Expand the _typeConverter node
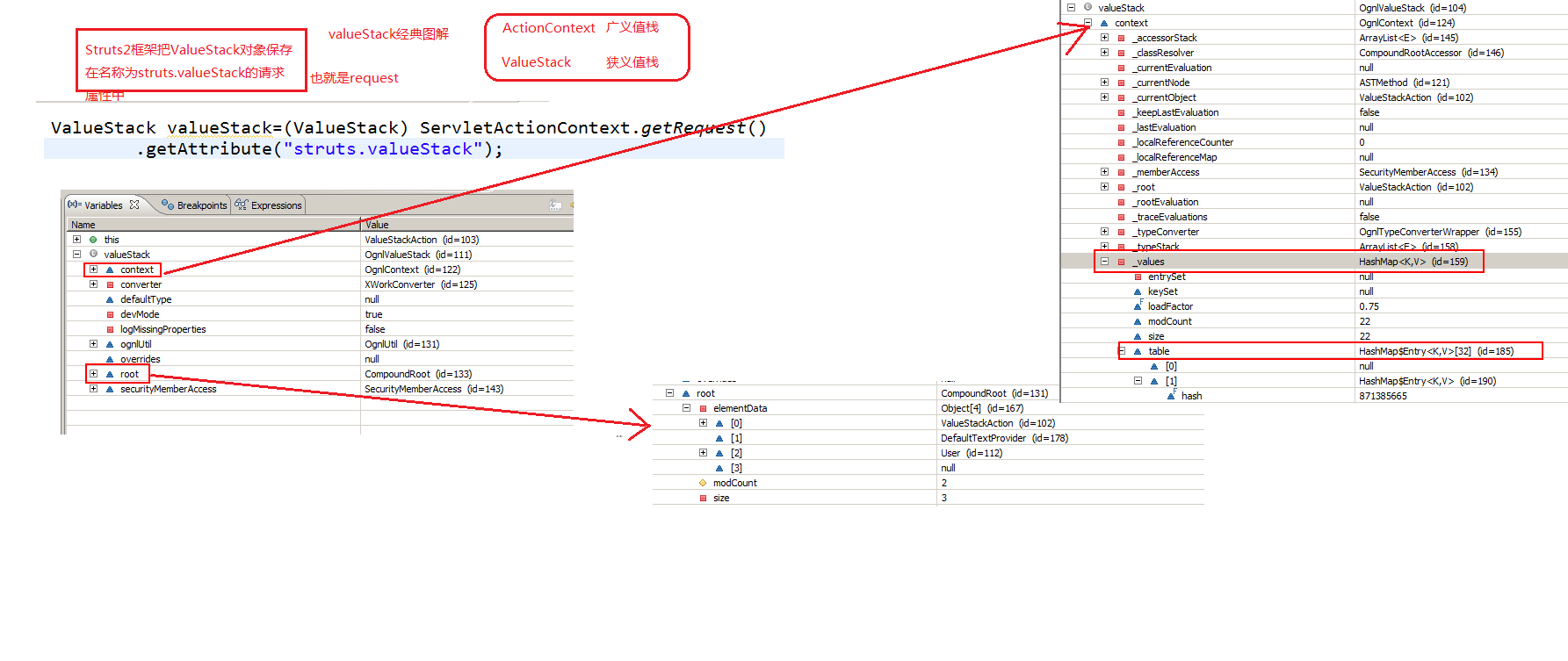This screenshot has height=661, width=1568. [1104, 232]
